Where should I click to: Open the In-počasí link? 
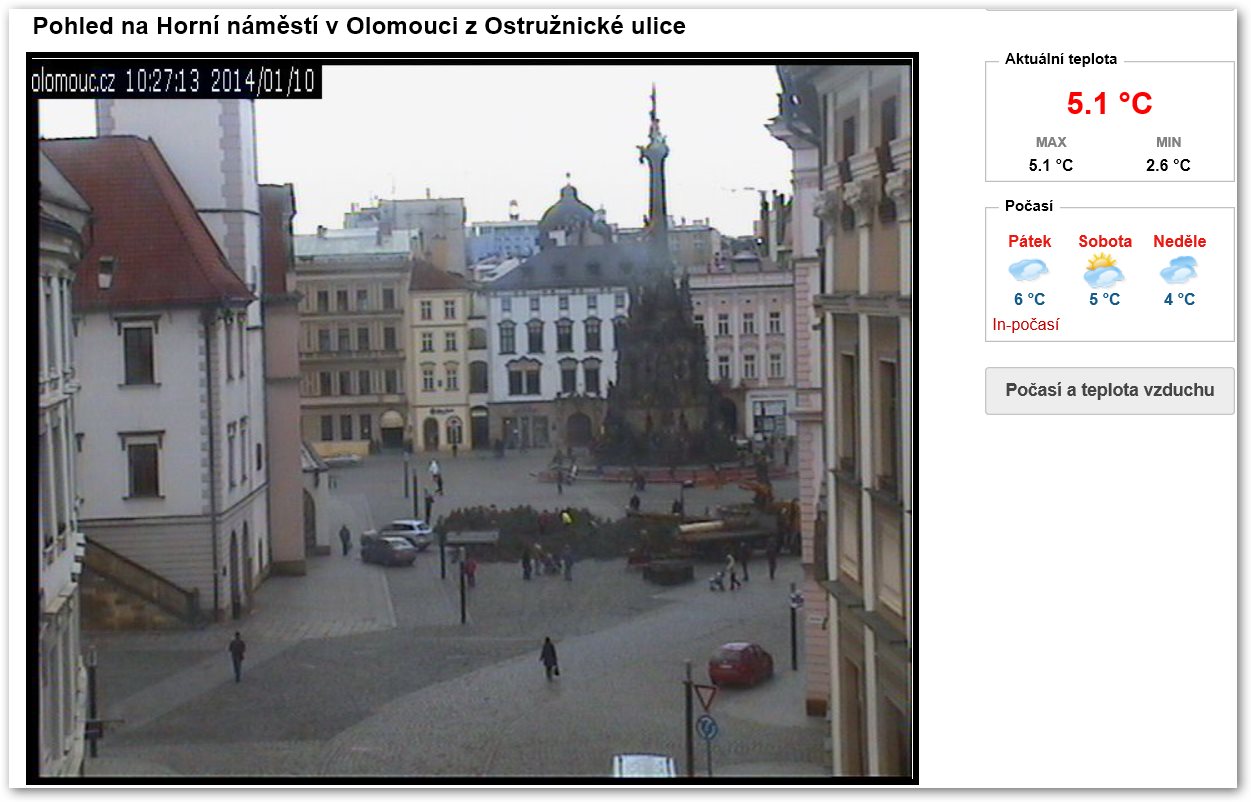click(x=1025, y=324)
